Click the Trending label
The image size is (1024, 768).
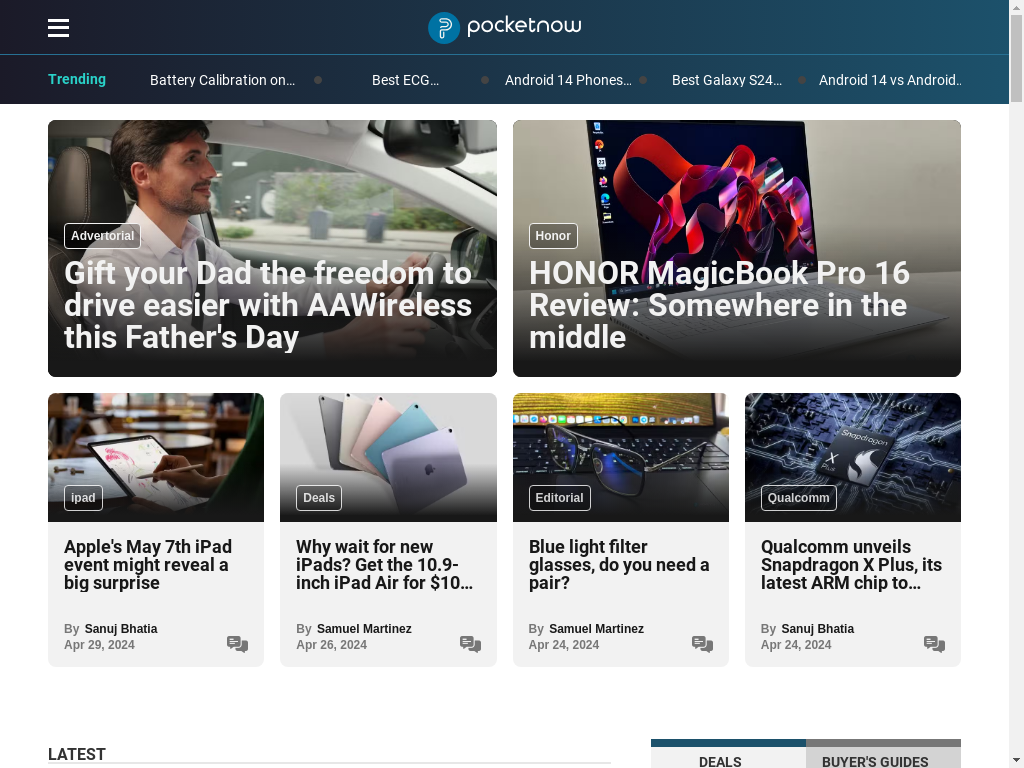(x=77, y=79)
